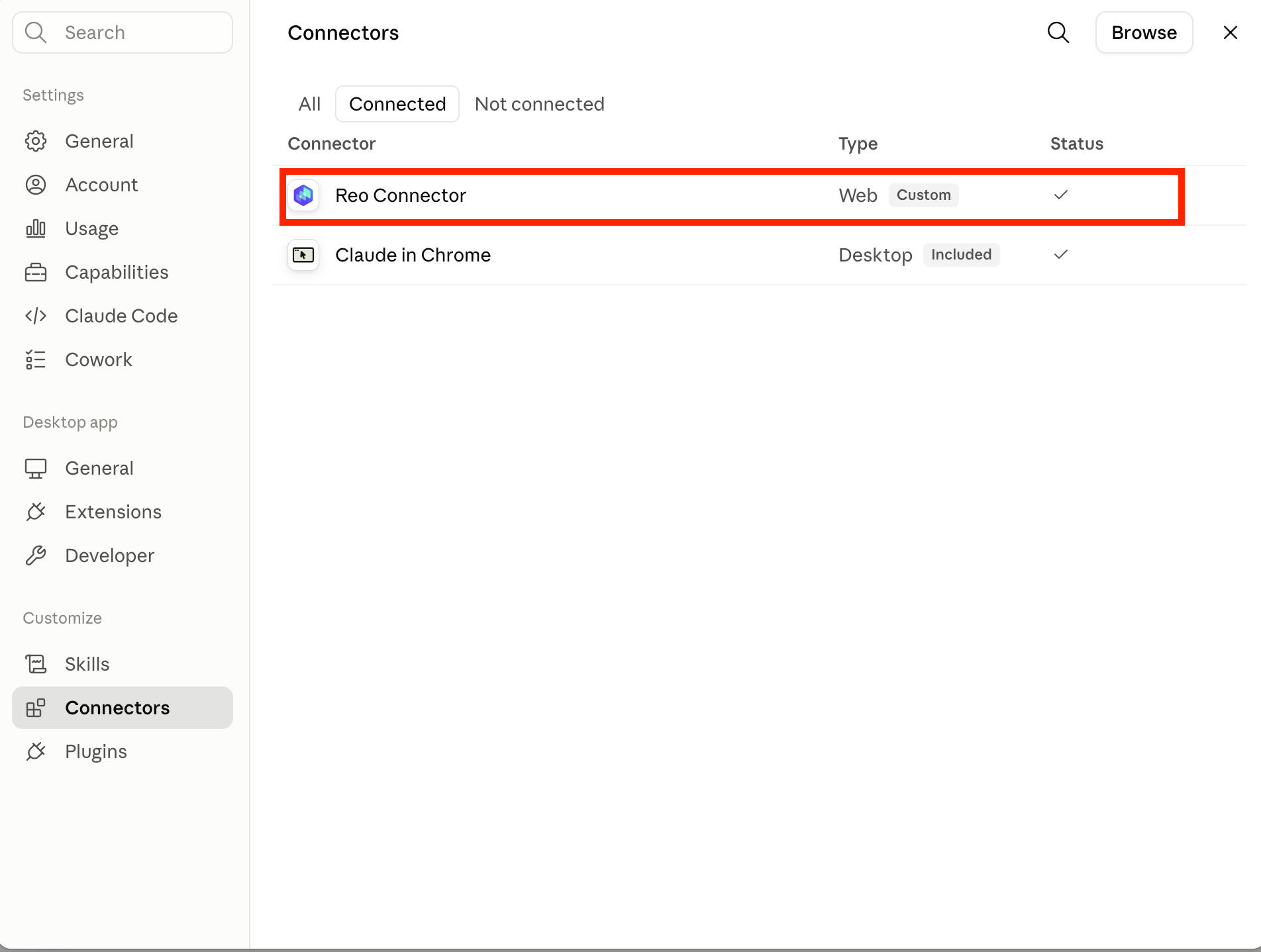The width and height of the screenshot is (1261, 952).
Task: Click the sidebar Search input field
Action: click(x=123, y=32)
